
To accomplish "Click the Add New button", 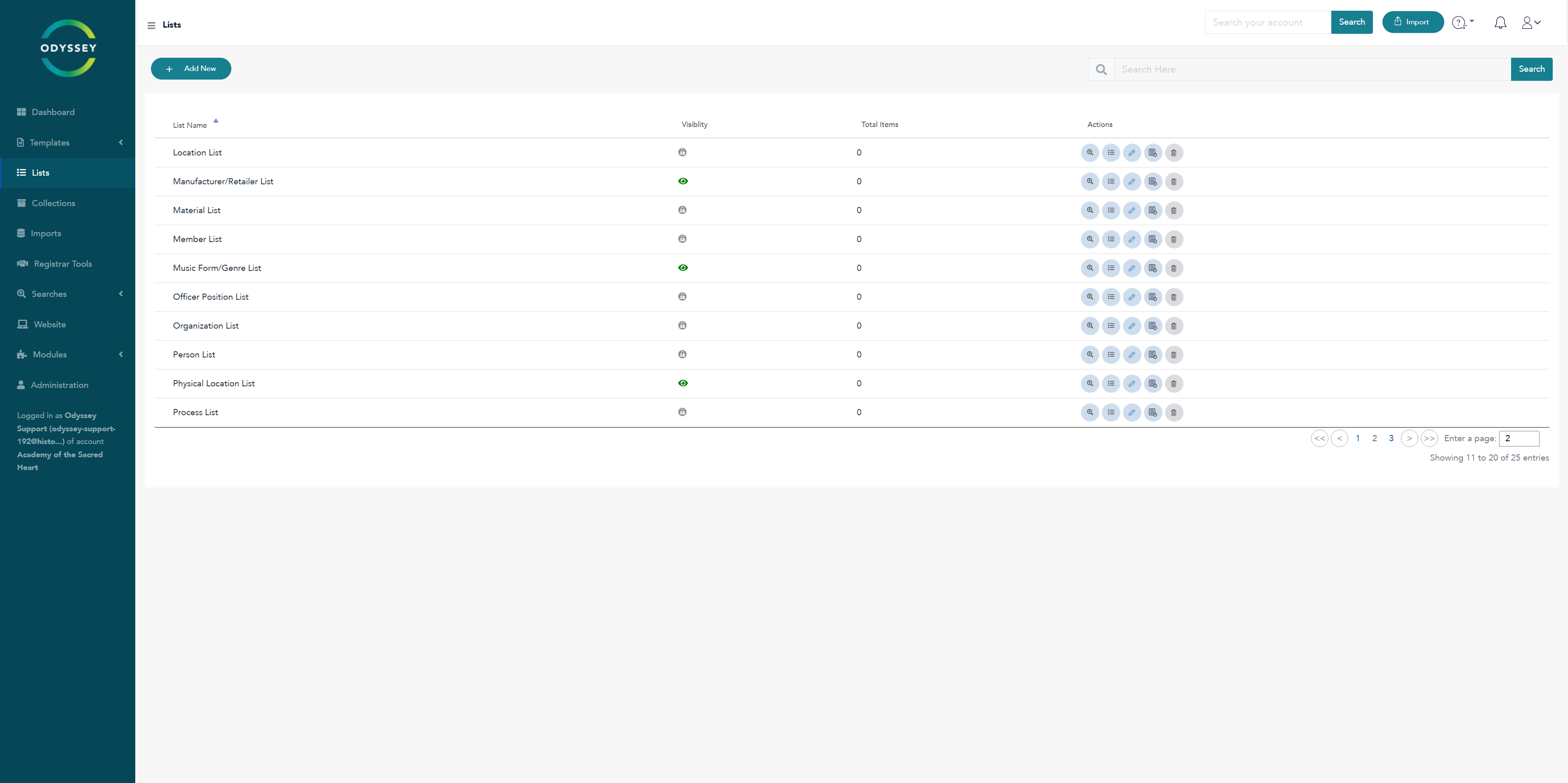I will 191,69.
